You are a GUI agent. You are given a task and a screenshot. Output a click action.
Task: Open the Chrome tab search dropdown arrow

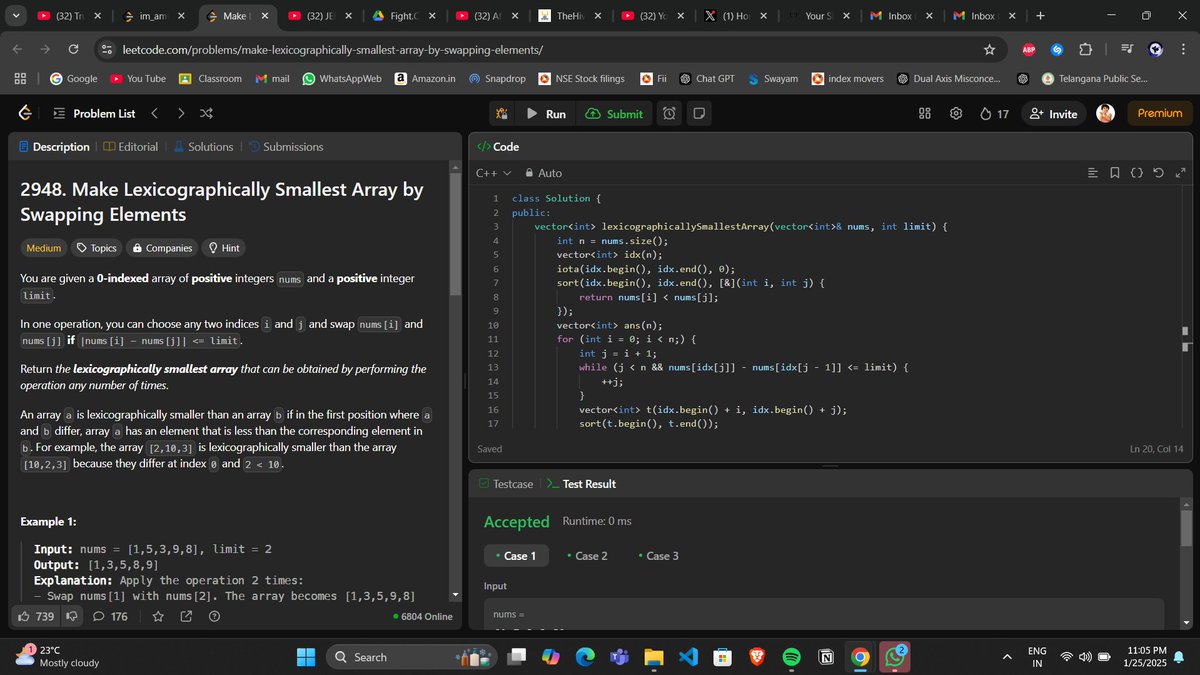[15, 16]
